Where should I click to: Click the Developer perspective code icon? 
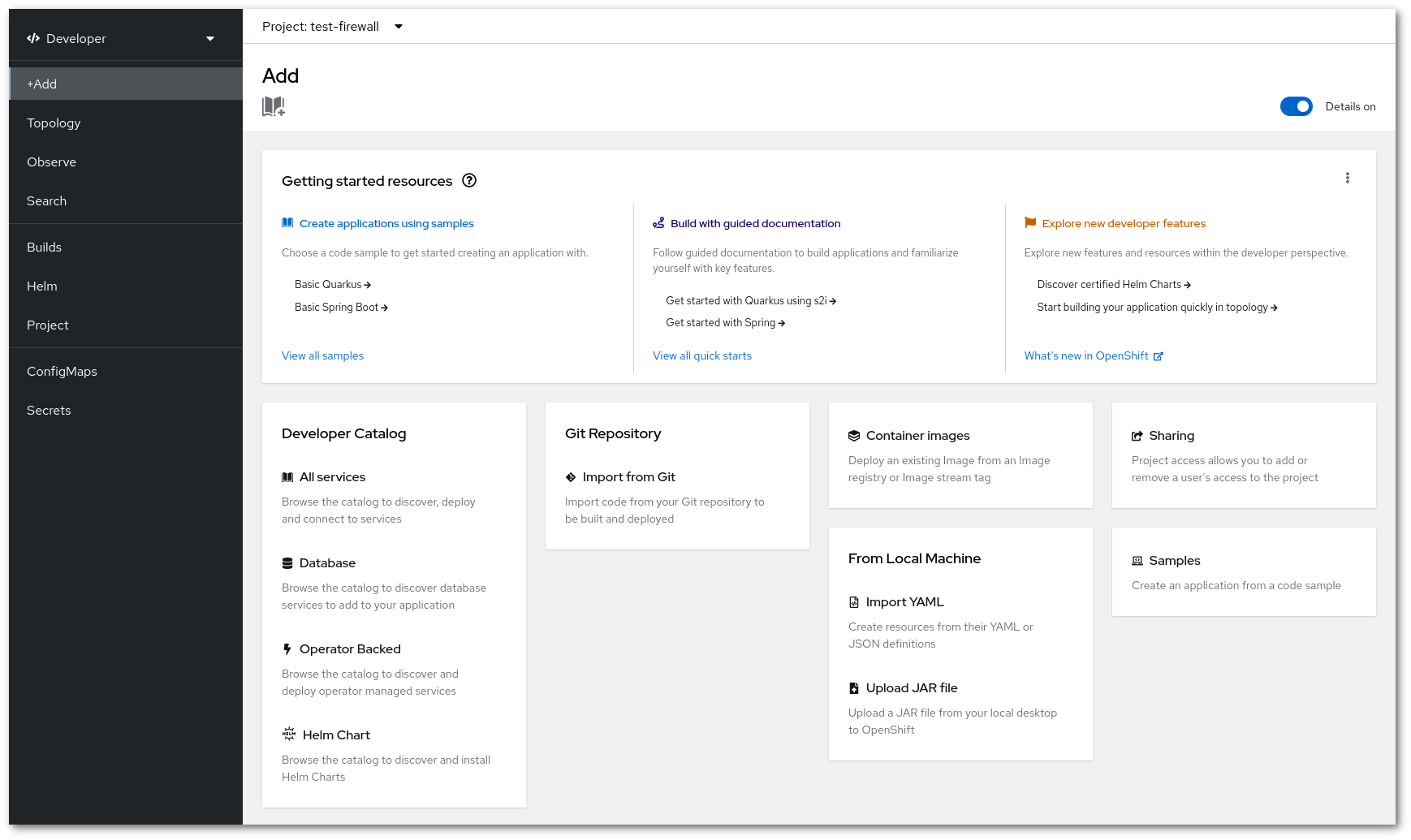pos(33,38)
